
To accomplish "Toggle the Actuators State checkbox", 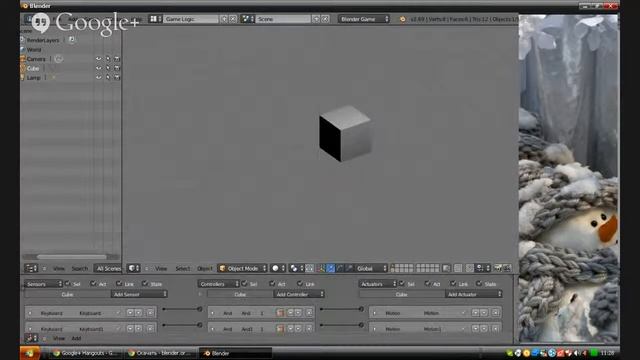I will 479,283.
